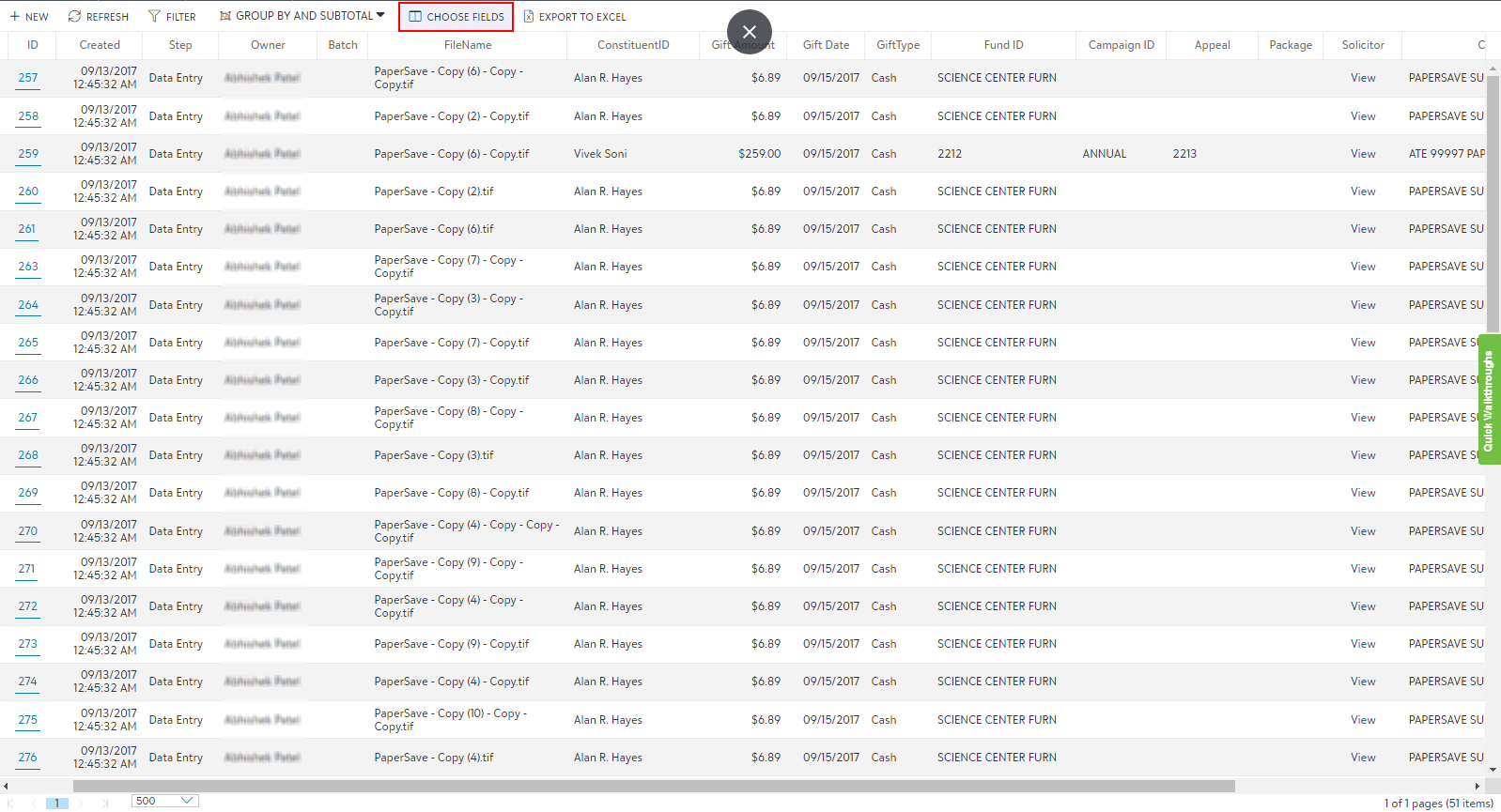Open the Filter funnel tool
This screenshot has width=1501, height=812.
[x=154, y=17]
